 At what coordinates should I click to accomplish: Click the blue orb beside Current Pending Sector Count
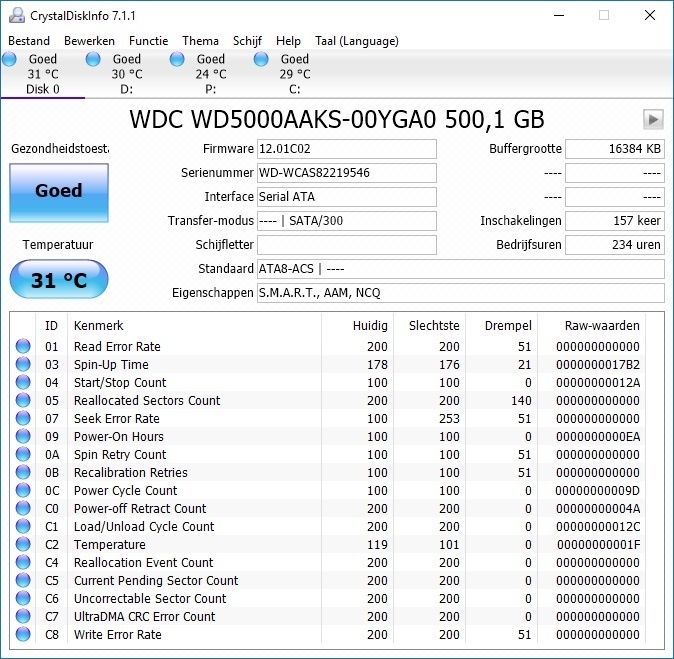point(23,581)
